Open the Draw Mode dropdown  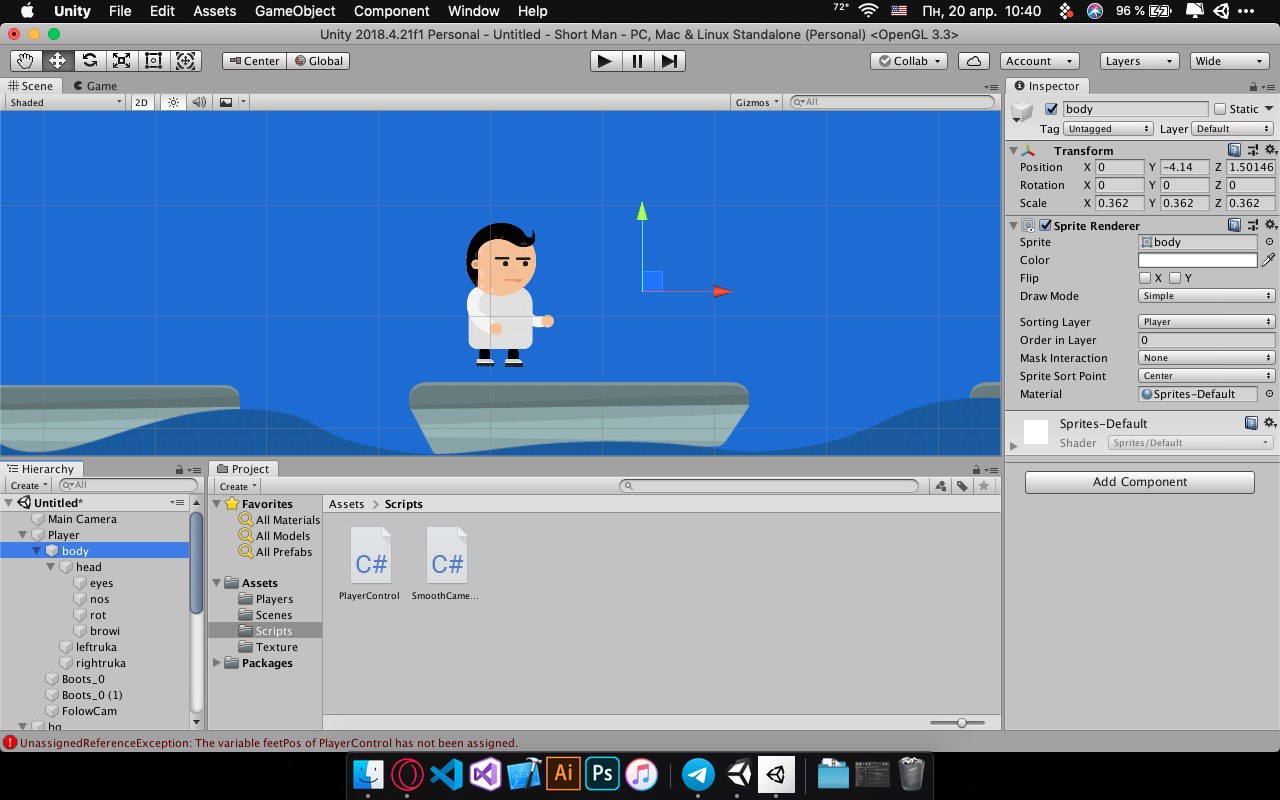click(x=1207, y=296)
